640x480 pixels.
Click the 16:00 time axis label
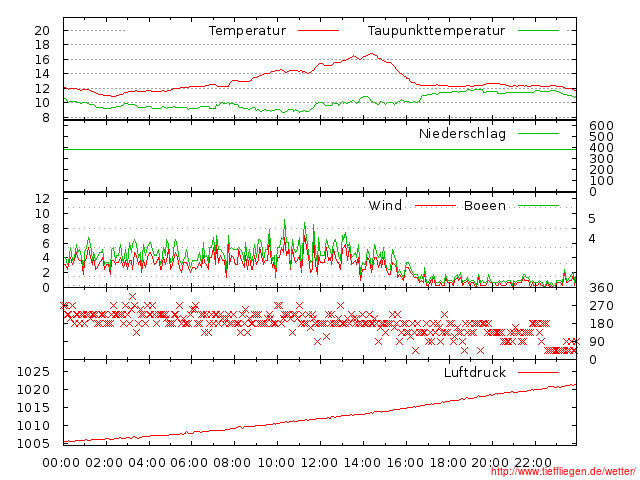click(405, 463)
